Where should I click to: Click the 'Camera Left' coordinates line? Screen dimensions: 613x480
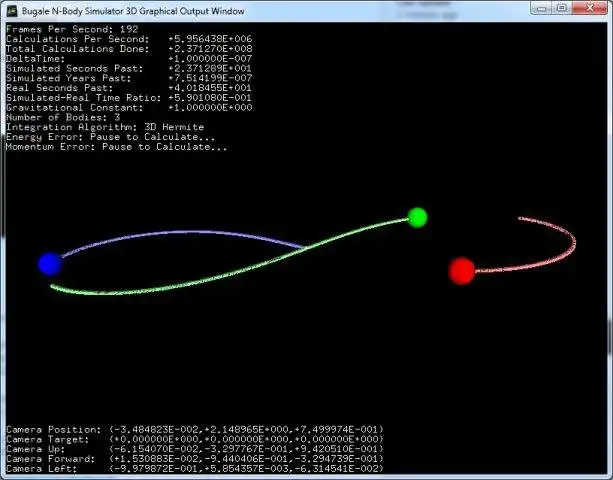(195, 469)
